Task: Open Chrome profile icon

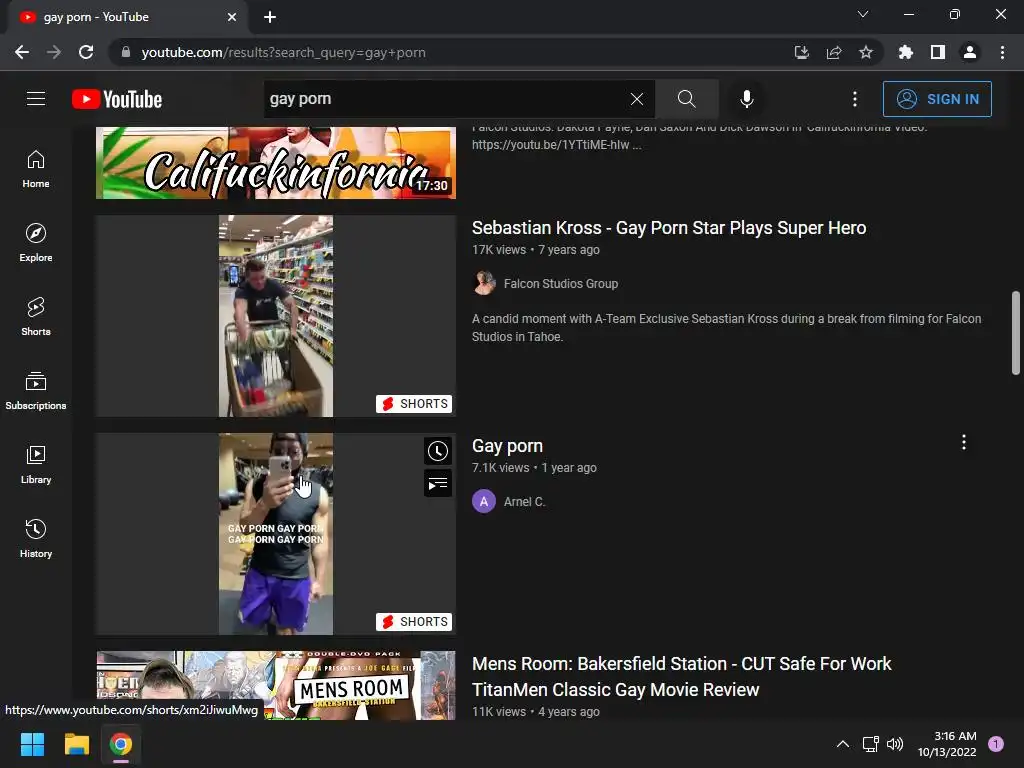Action: tap(970, 52)
